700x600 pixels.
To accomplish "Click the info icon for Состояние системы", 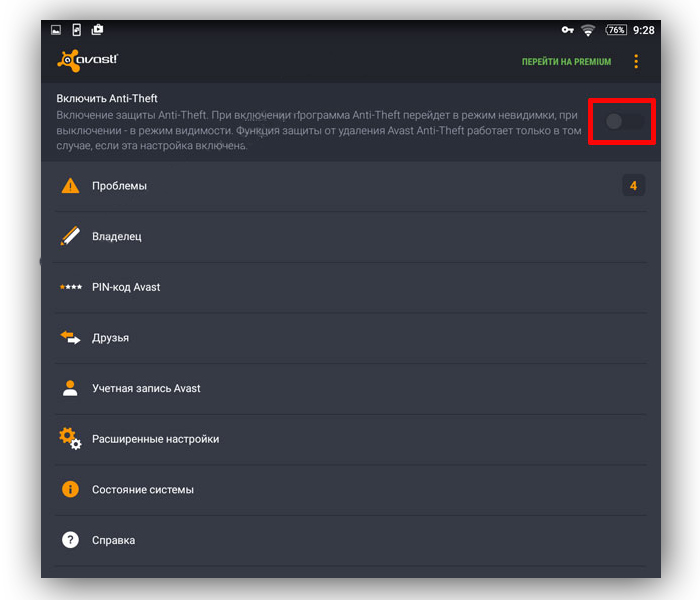I will (x=70, y=489).
